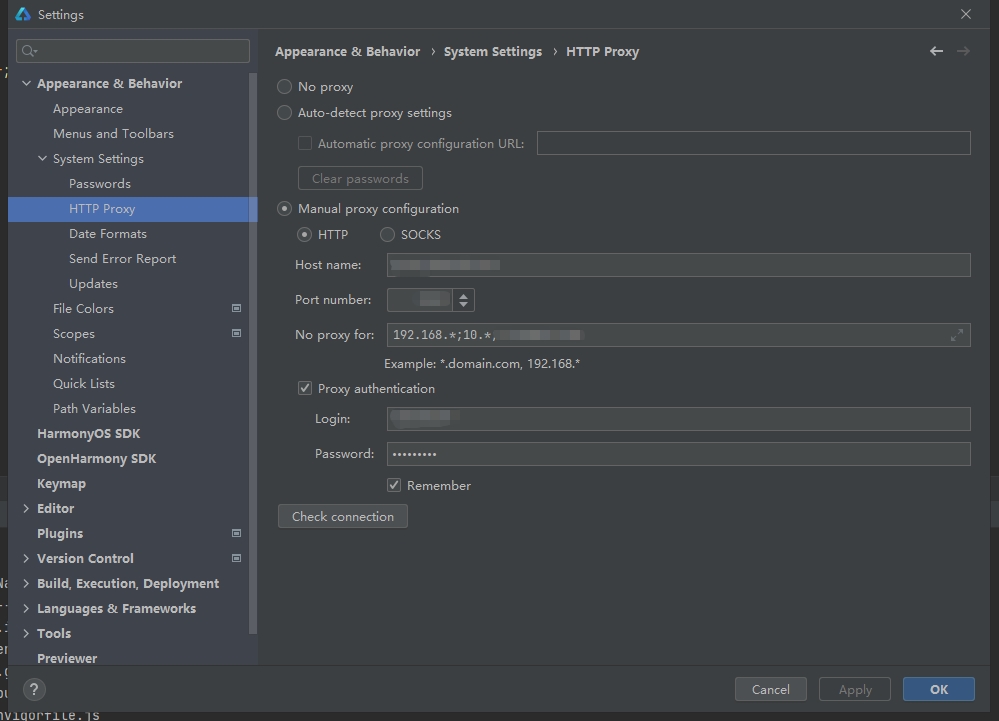Open Date Formats settings
Screen dimensions: 999x721
tap(108, 234)
